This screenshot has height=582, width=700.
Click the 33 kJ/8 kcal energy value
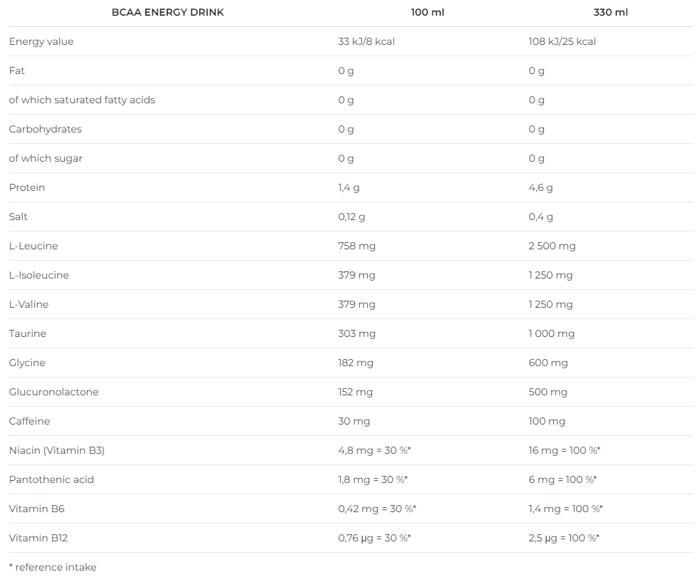point(375,42)
